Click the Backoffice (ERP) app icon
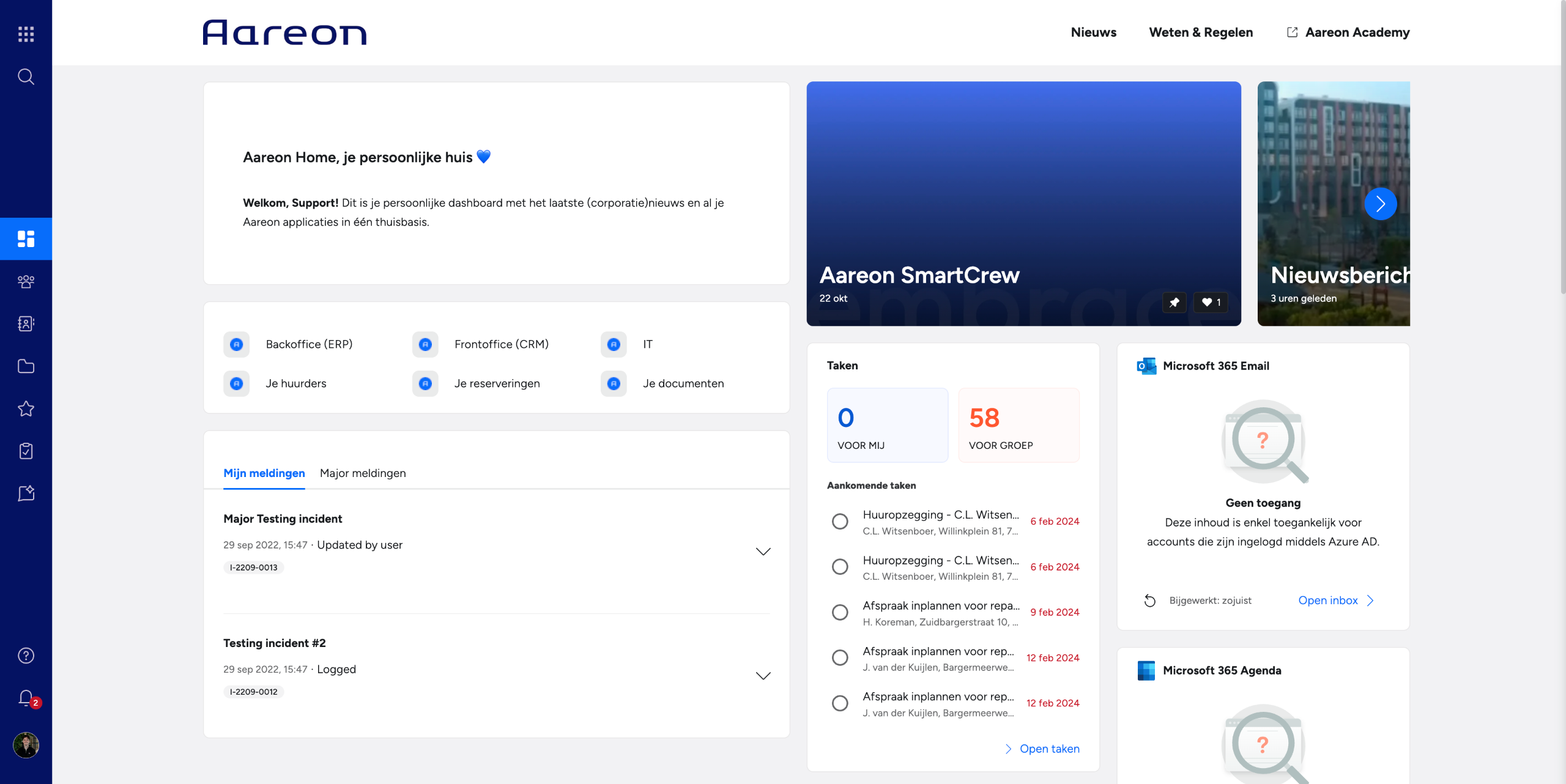Screen dimensions: 1566x784 [236, 344]
